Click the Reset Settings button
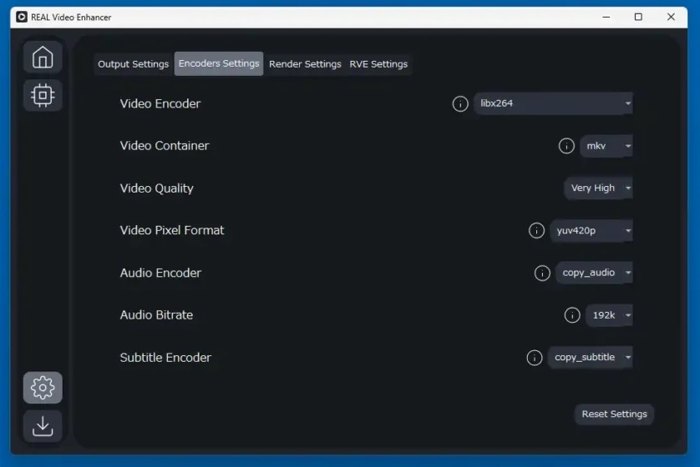Image resolution: width=700 pixels, height=467 pixels. point(614,414)
